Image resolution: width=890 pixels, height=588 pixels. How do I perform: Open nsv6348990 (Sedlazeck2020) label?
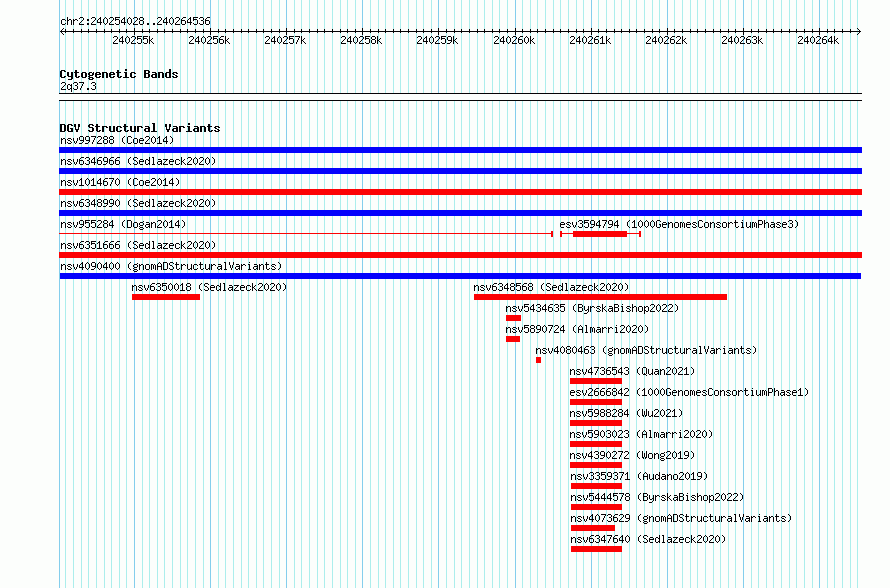click(138, 203)
